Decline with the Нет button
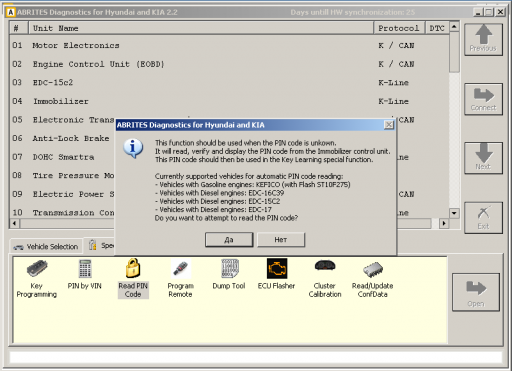 (x=281, y=240)
